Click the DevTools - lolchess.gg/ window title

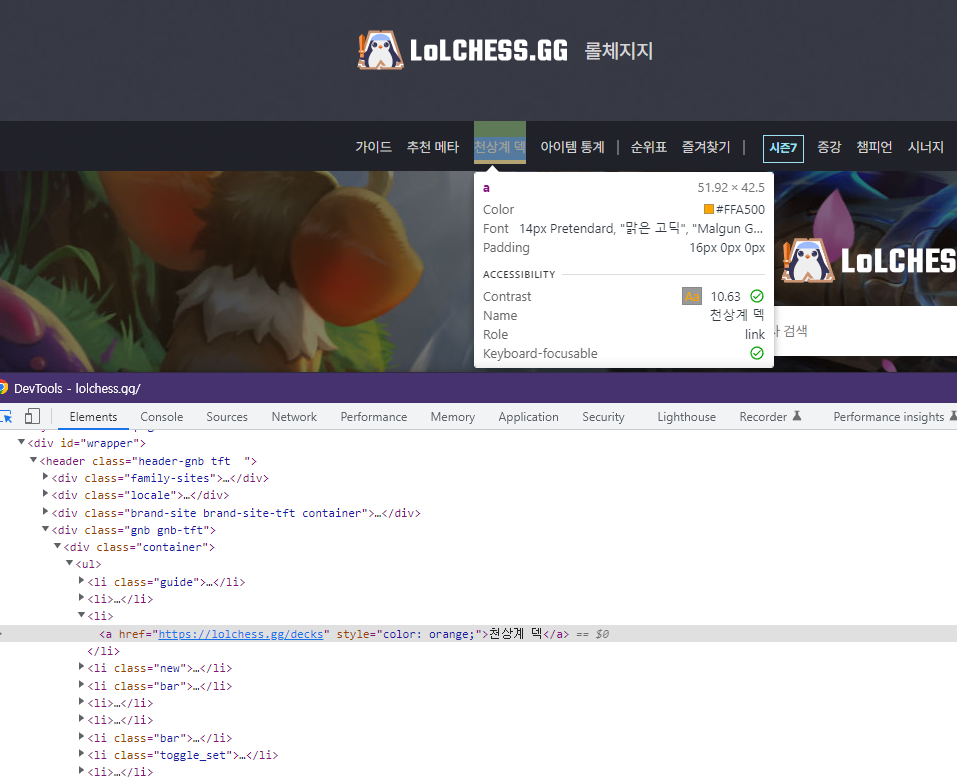[77, 388]
